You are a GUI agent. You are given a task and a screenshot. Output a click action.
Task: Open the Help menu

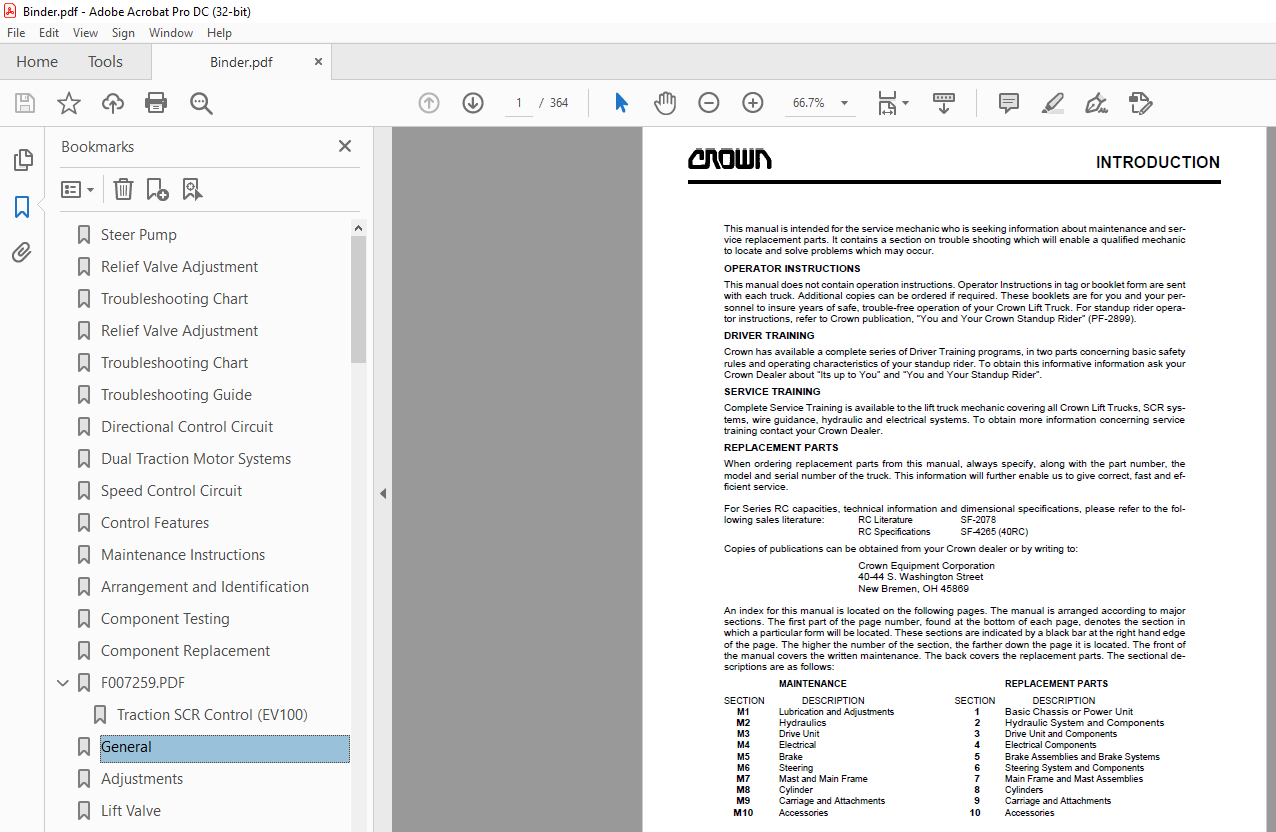click(219, 33)
